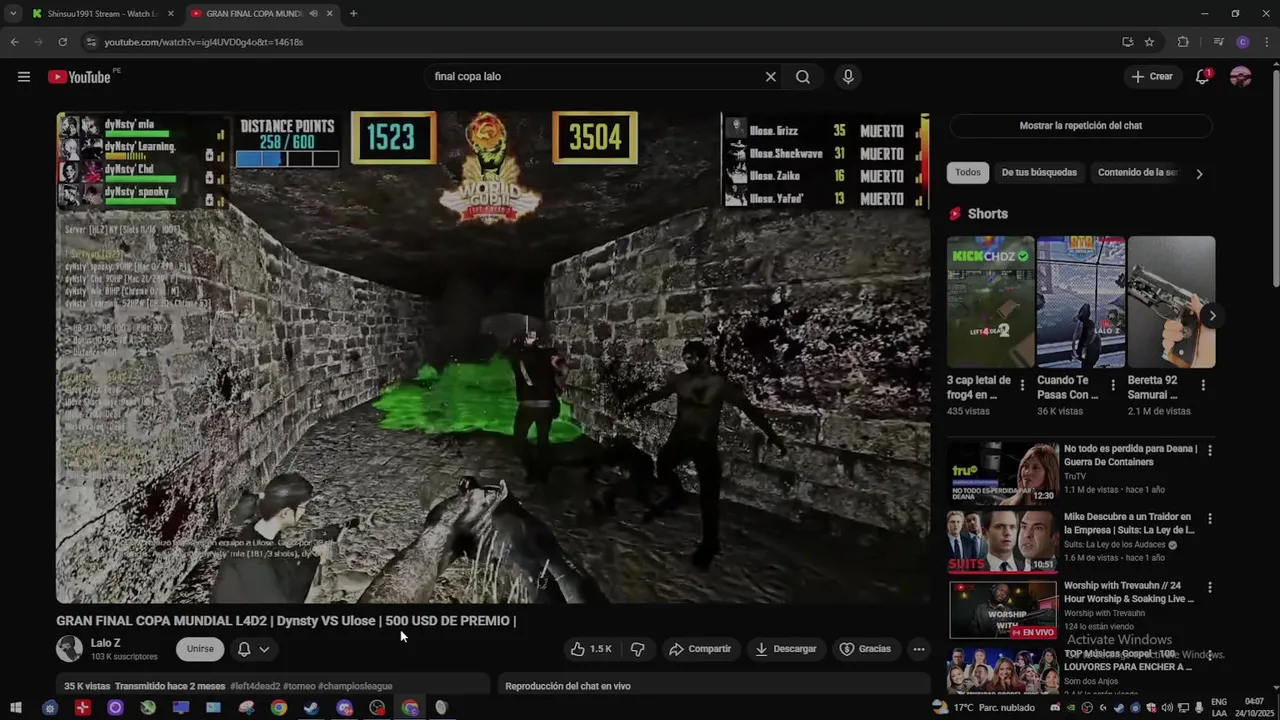
Task: Close the Shinsuu1991 Stream tab
Action: pos(171,14)
